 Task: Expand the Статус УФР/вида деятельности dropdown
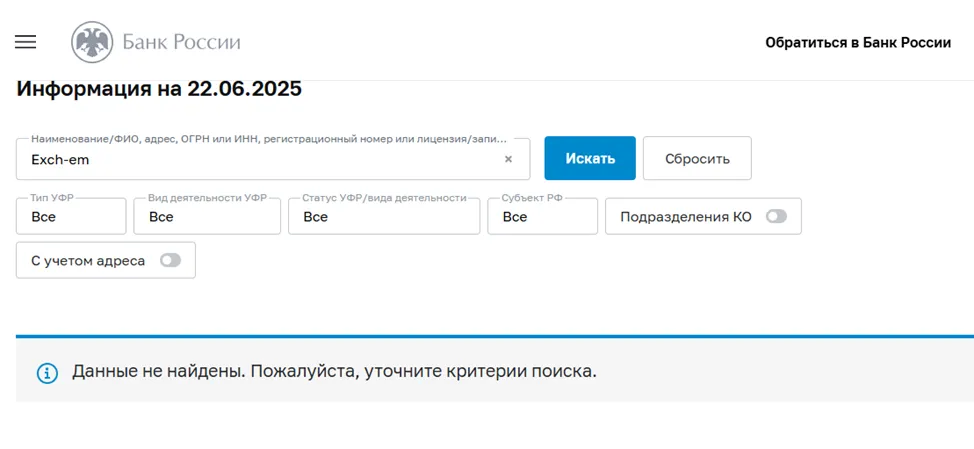pyautogui.click(x=384, y=216)
